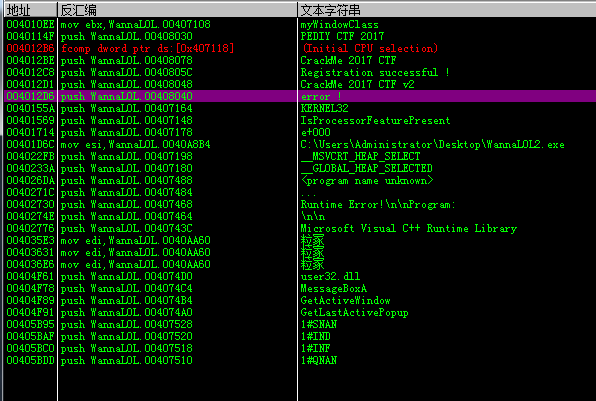
Task: Select the '__MSVCRT_HEAP_SELECT' string
Action: click(360, 156)
